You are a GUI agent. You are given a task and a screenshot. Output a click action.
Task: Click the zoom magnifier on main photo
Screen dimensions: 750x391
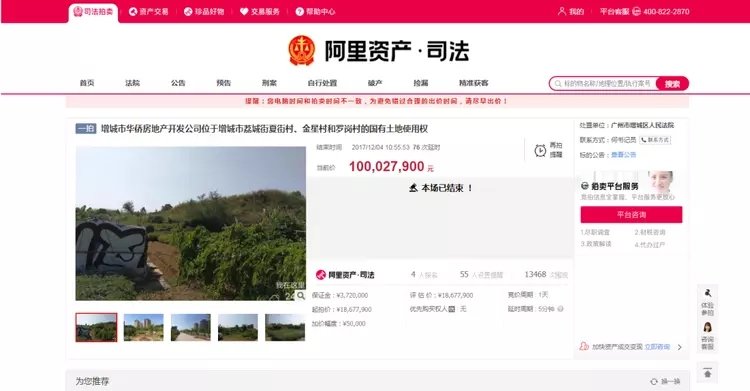tap(300, 296)
